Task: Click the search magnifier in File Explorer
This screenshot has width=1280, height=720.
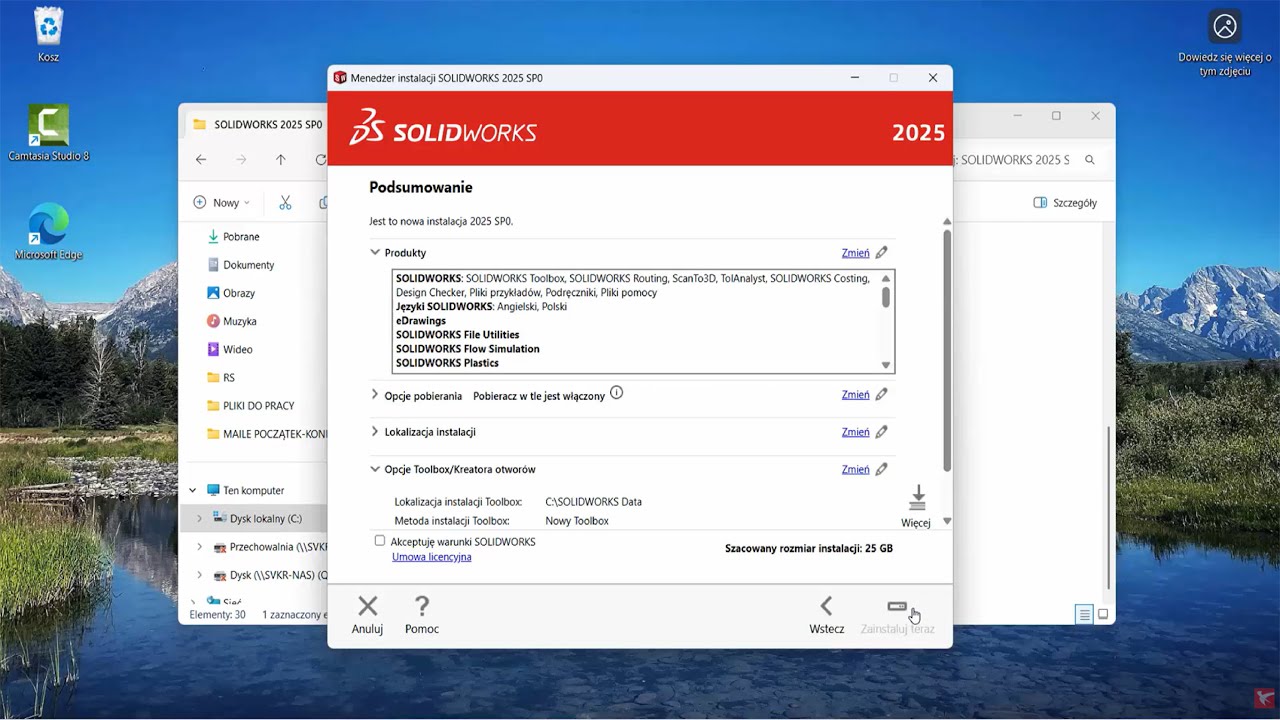Action: pos(1090,160)
